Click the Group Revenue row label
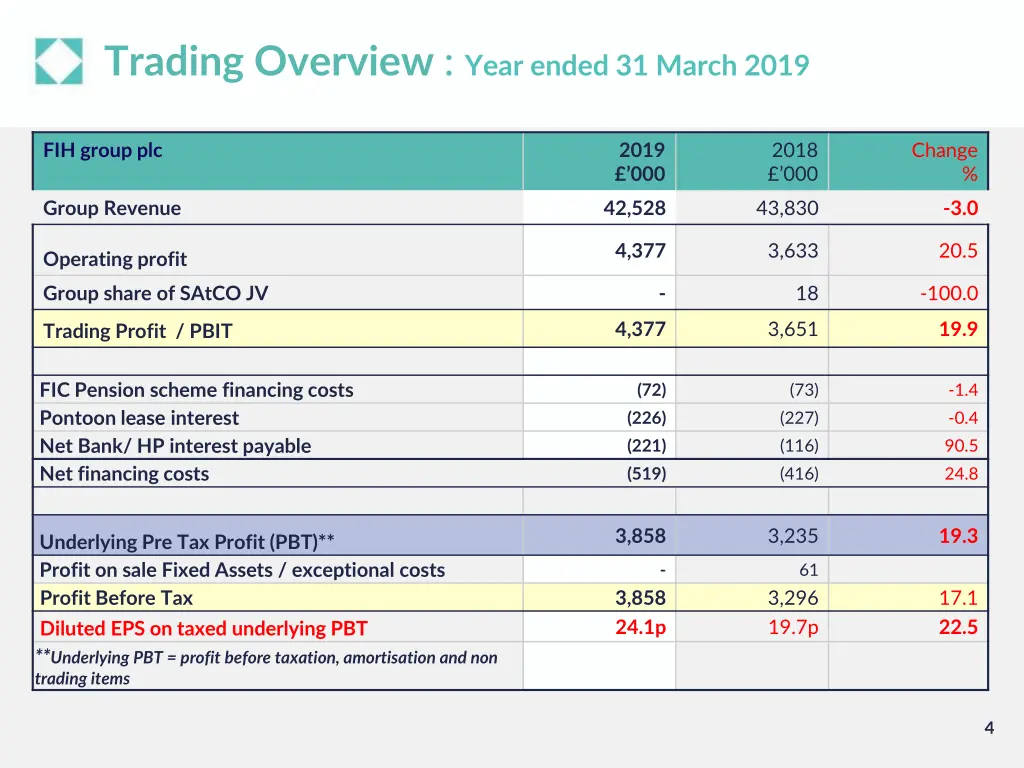1024x768 pixels. [x=112, y=208]
